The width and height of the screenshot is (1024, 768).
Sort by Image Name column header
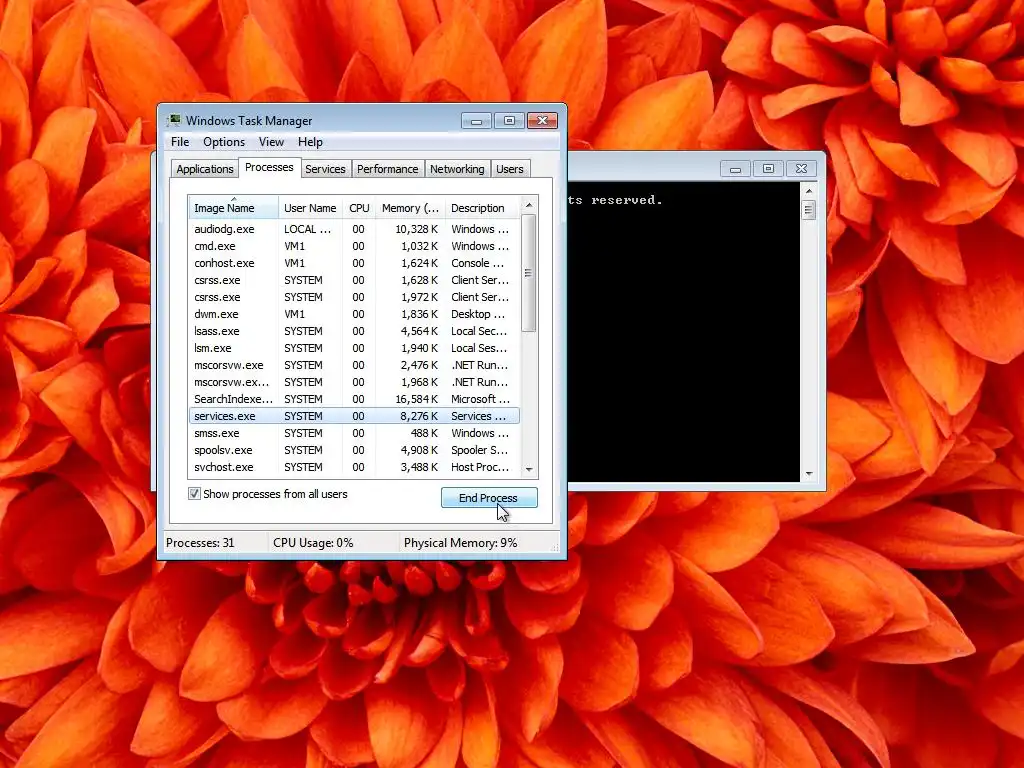[x=233, y=208]
